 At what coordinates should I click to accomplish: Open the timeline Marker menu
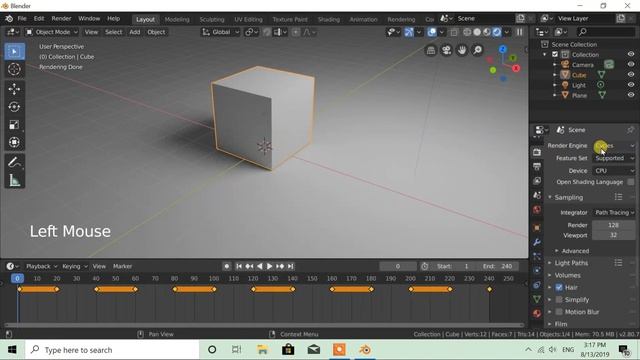pyautogui.click(x=122, y=266)
